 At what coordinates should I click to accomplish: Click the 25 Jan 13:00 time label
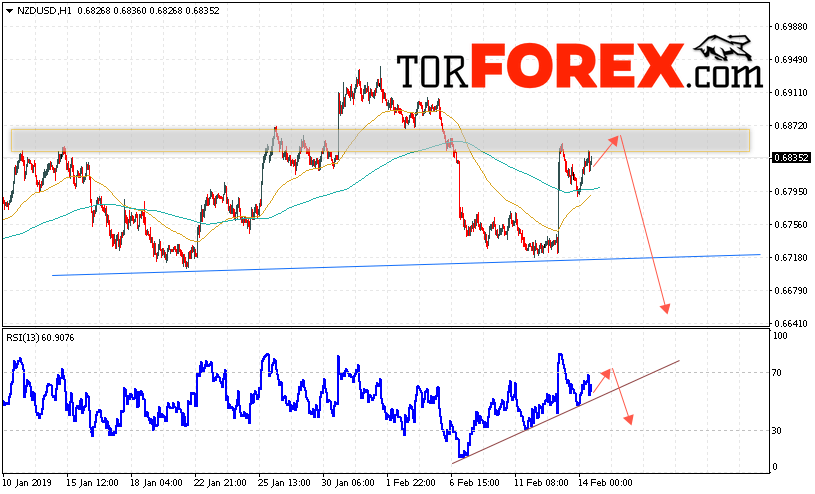coord(284,483)
